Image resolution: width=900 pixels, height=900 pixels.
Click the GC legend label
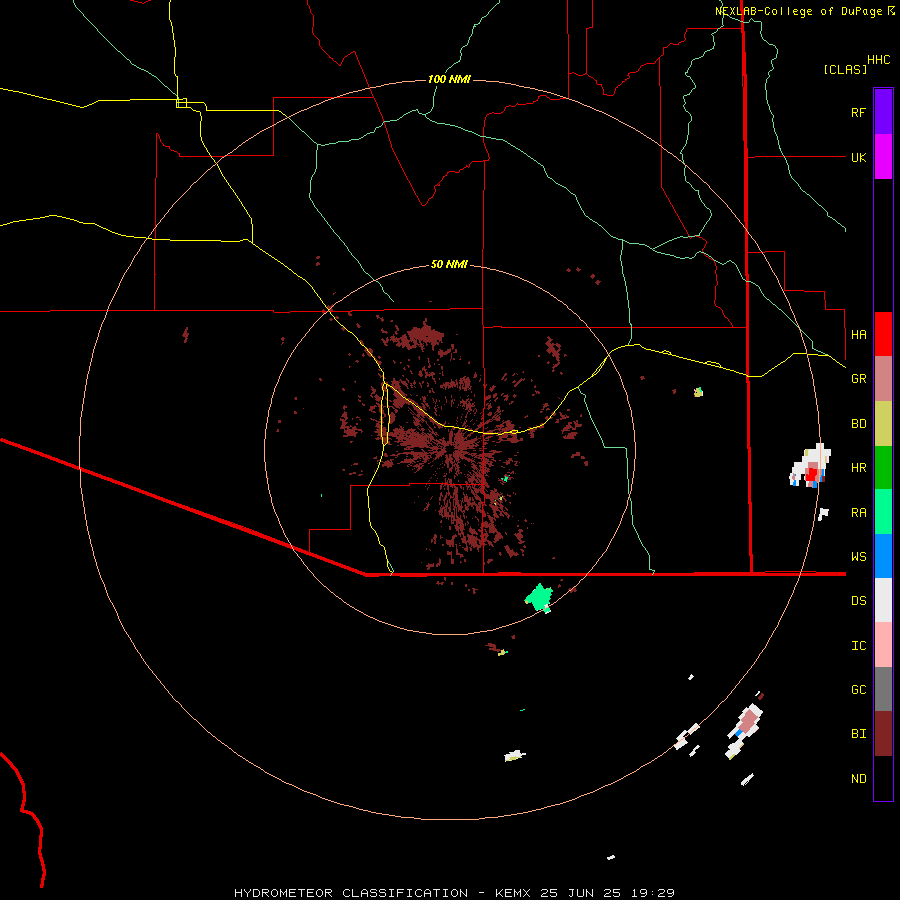[858, 690]
